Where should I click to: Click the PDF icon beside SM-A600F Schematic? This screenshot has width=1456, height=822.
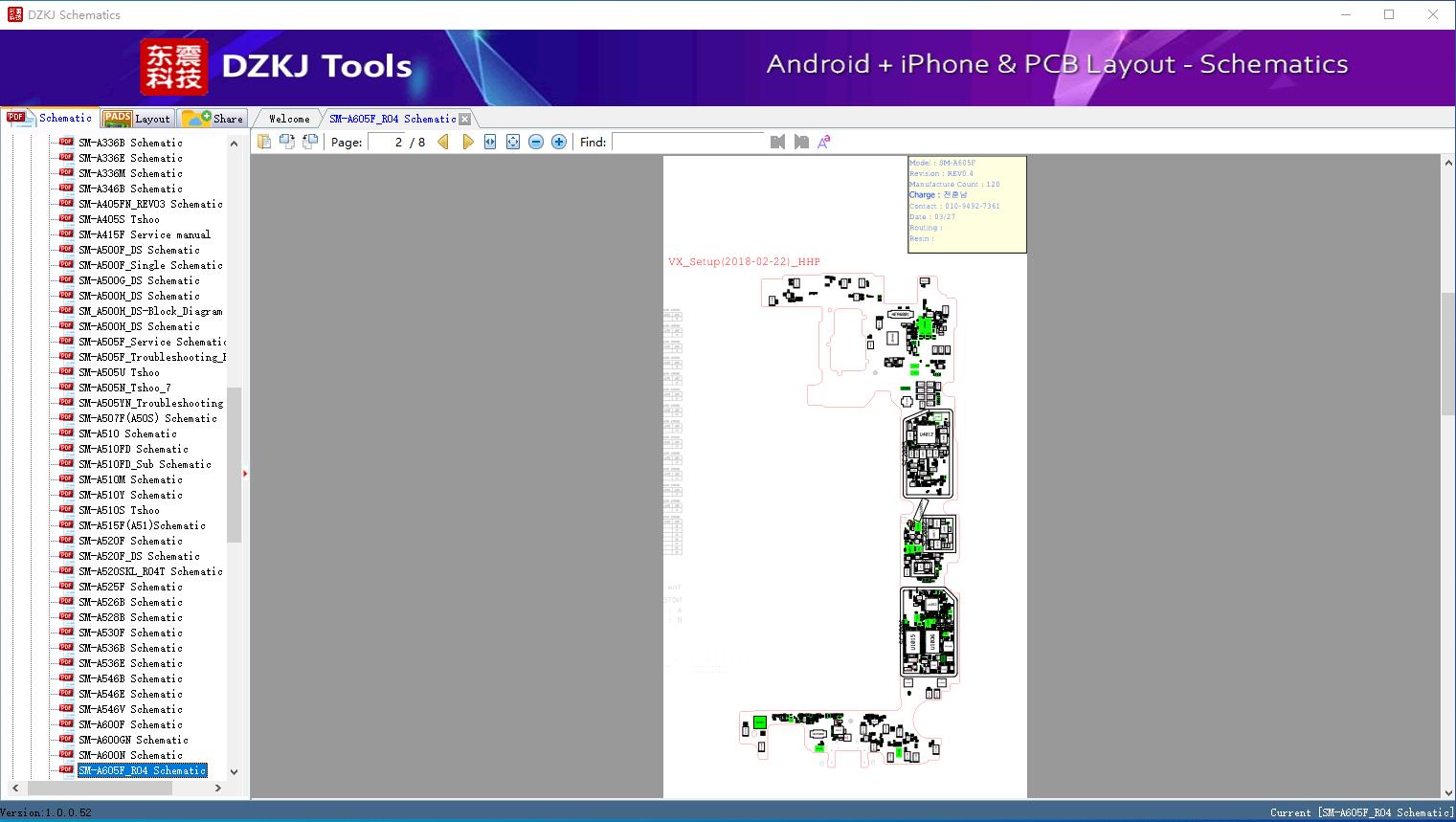[x=66, y=724]
